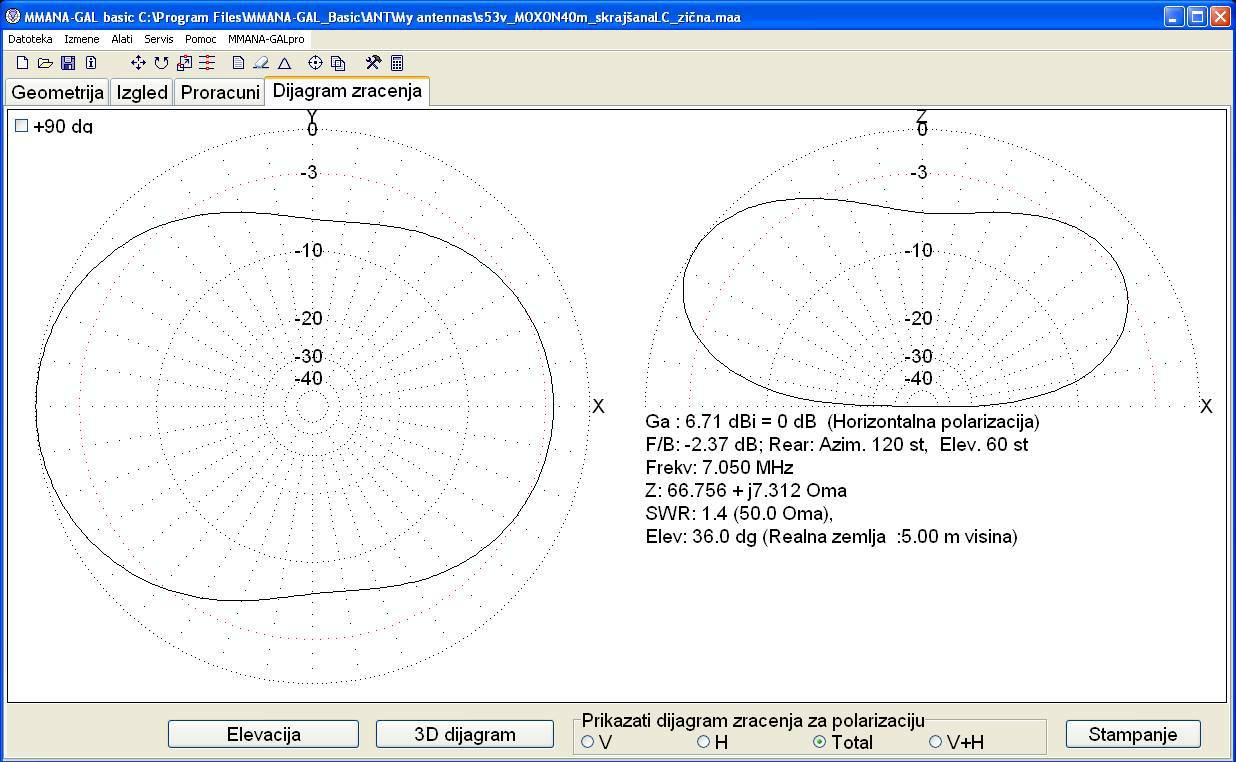1236x762 pixels.
Task: Click the triangle toolbar icon
Action: pyautogui.click(x=284, y=63)
